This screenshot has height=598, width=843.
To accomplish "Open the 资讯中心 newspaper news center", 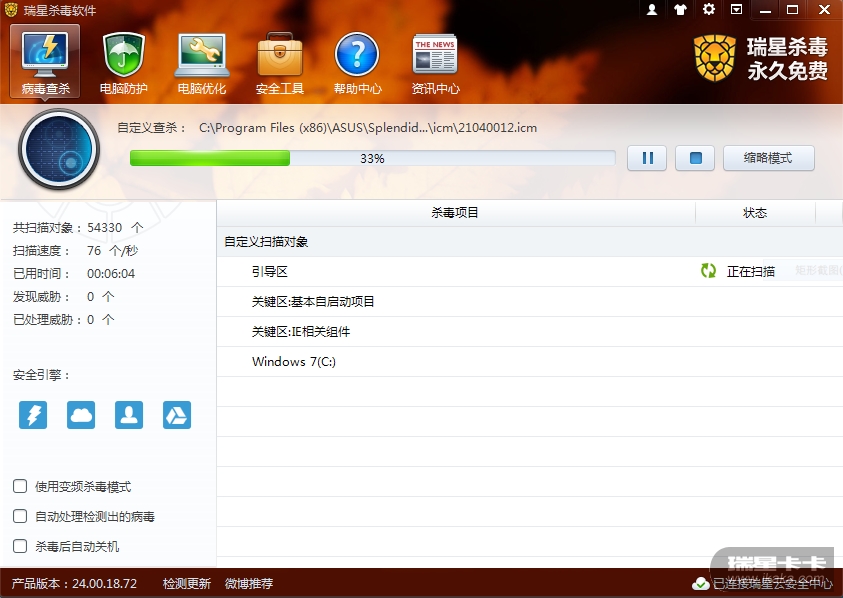I will click(435, 63).
